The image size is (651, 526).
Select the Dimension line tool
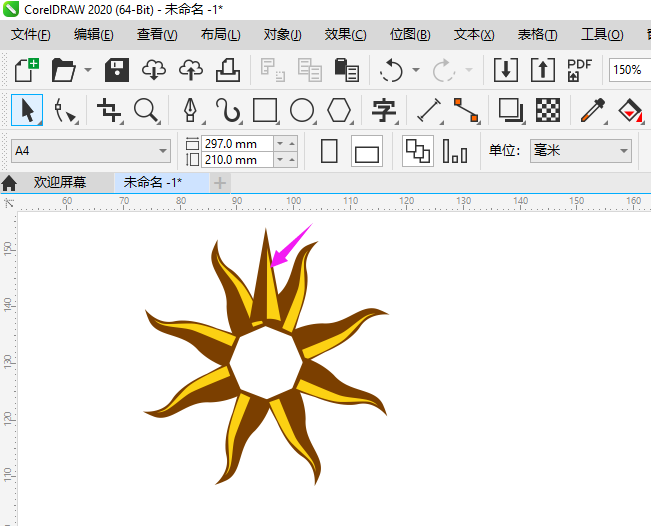(429, 110)
